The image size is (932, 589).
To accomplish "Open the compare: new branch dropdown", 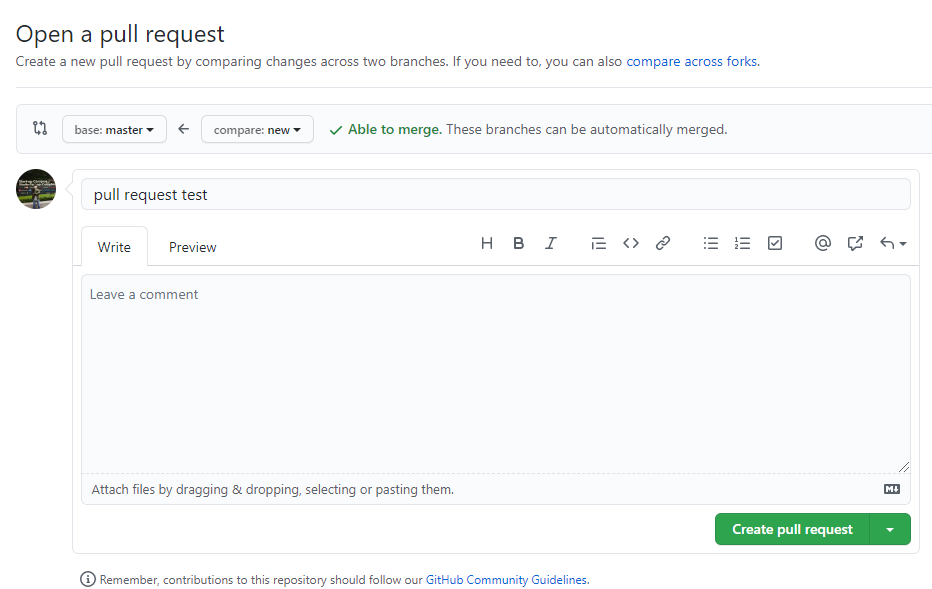I will pos(257,129).
